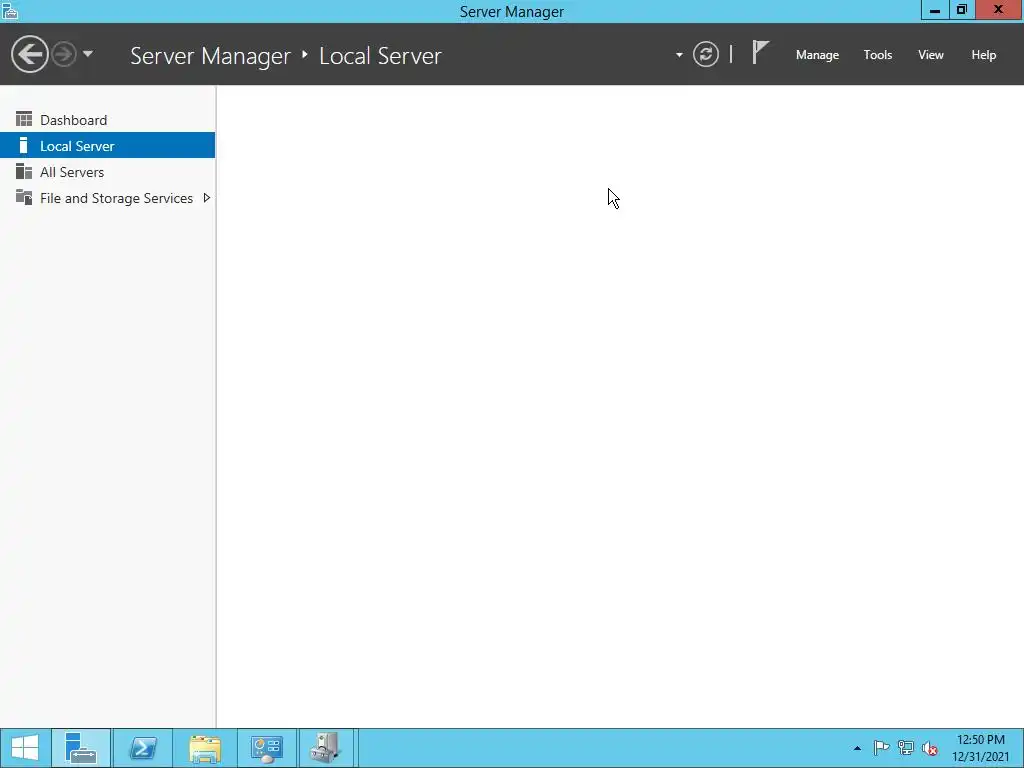Image resolution: width=1024 pixels, height=768 pixels.
Task: Click Local Server in the breadcrumb title
Action: 380,56
